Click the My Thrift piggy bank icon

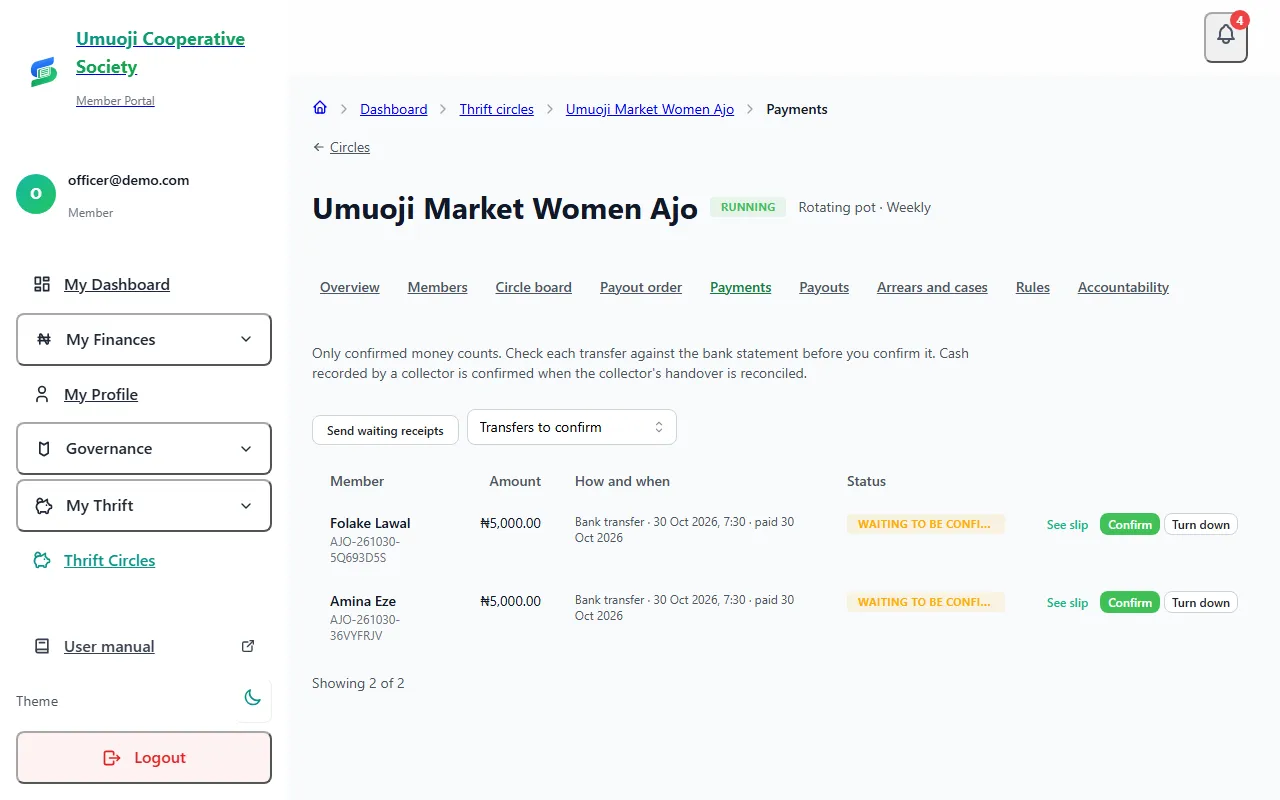pos(44,505)
